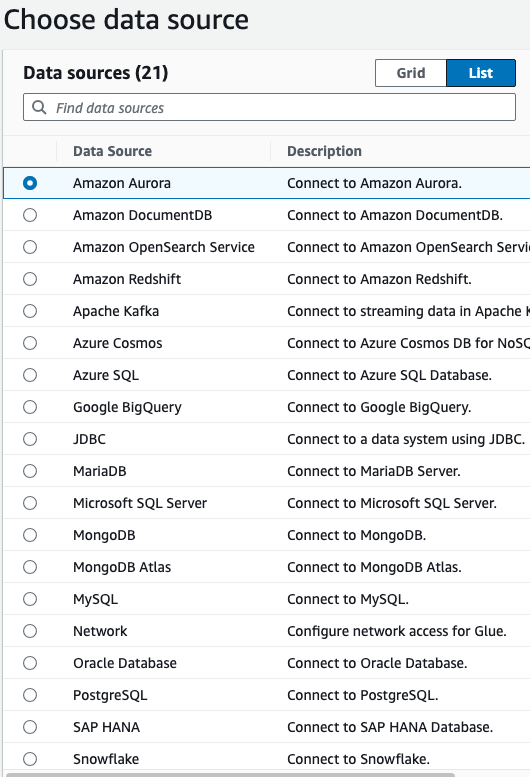Click 'Snowflake' in the Data Source column

click(106, 759)
